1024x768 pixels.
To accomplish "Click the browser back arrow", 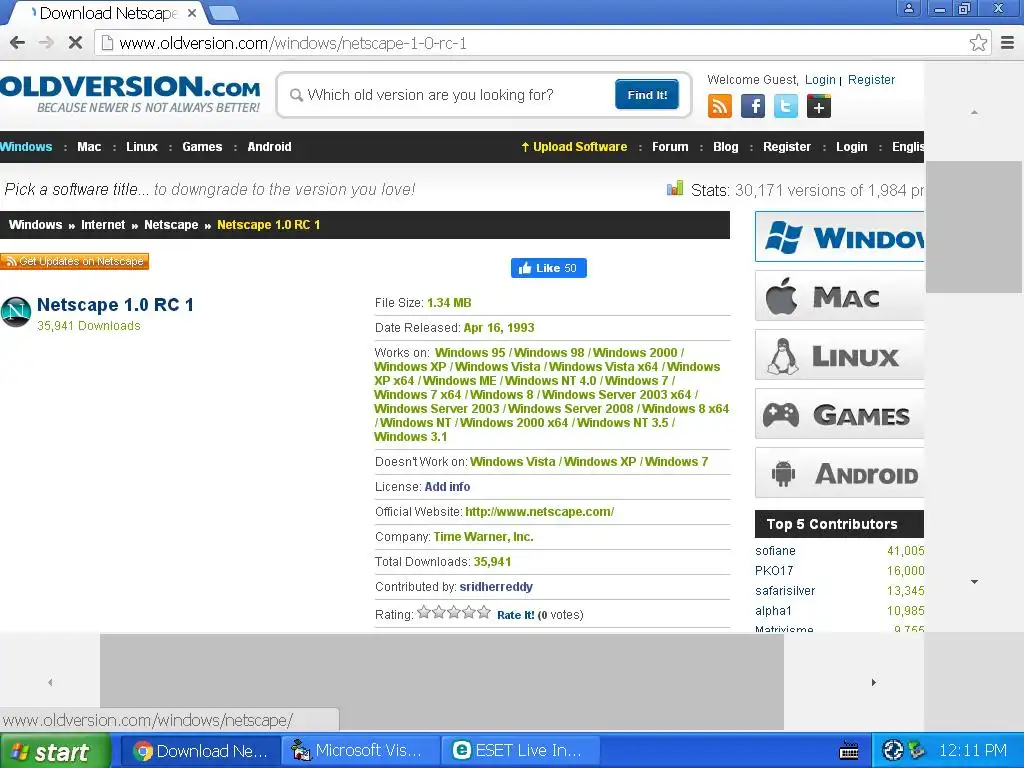I will pos(18,43).
